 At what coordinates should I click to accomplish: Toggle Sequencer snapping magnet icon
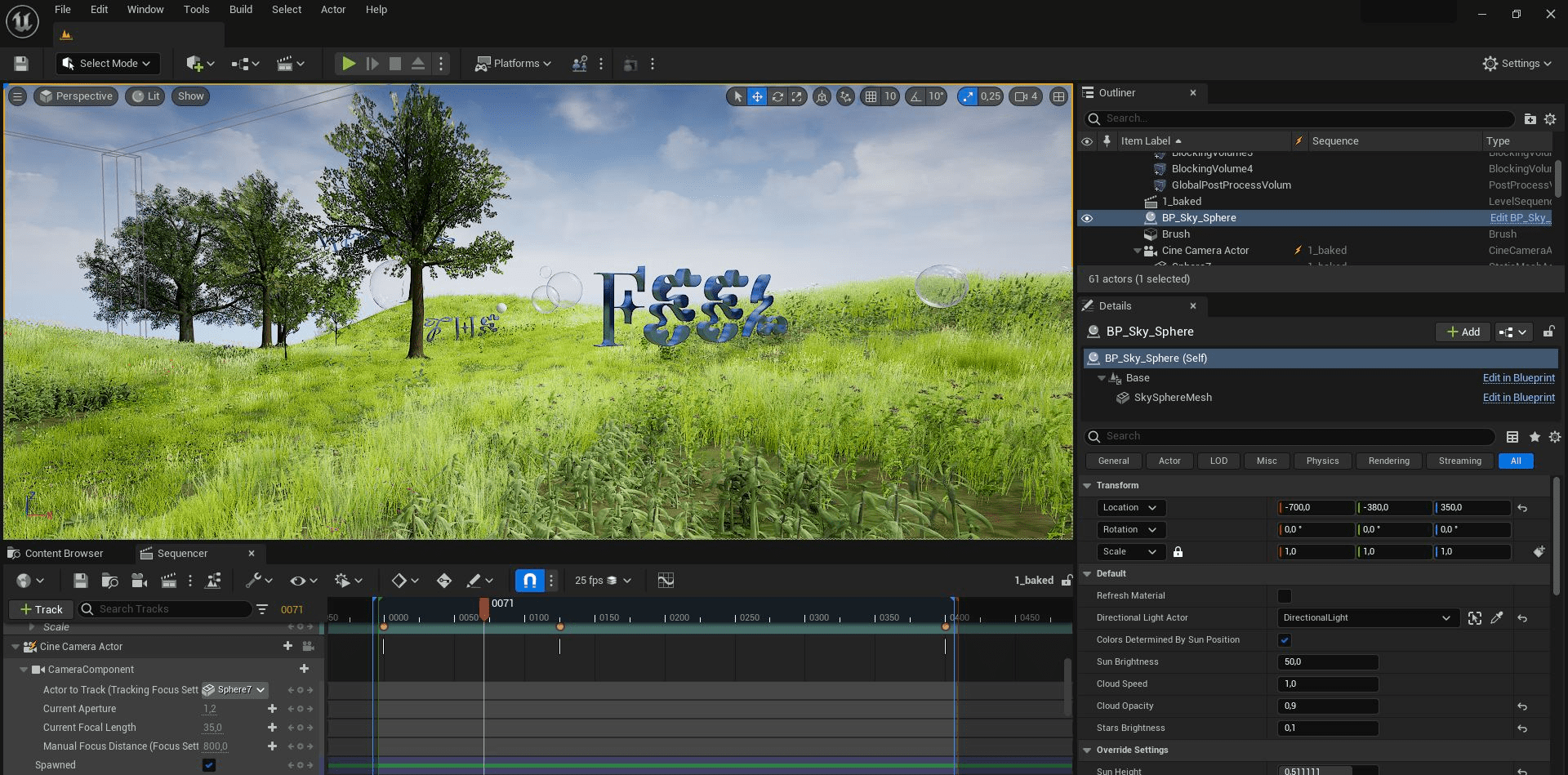click(529, 581)
